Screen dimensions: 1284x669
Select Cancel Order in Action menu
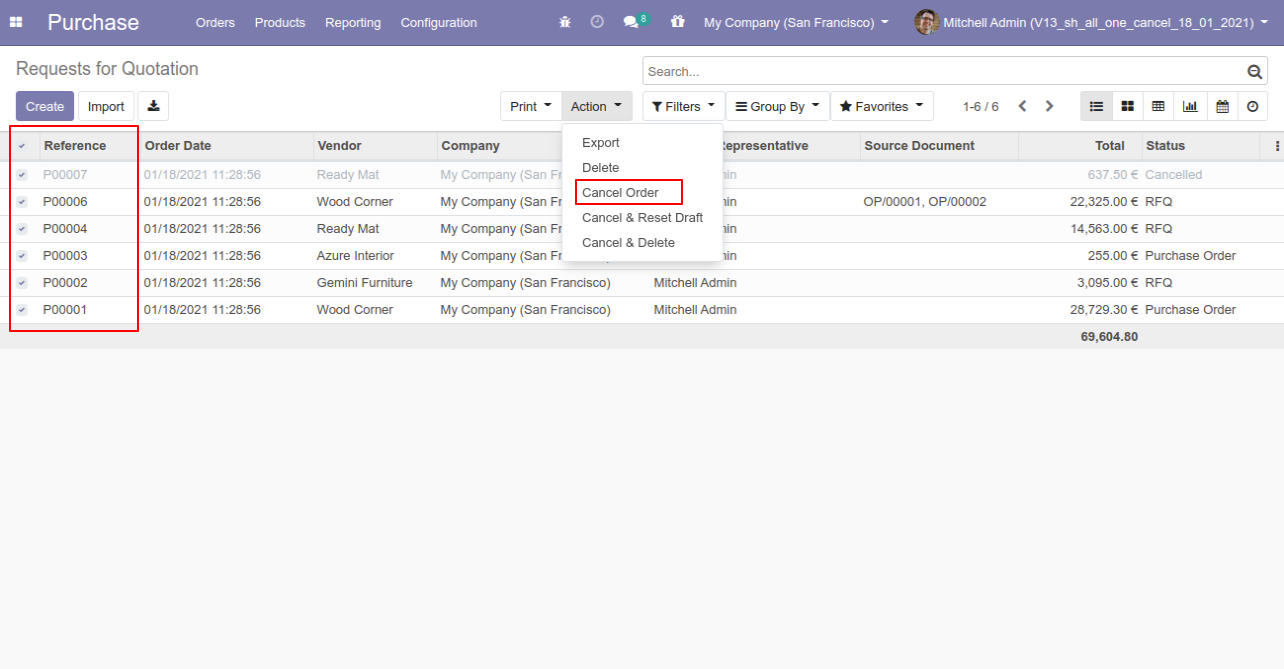click(x=642, y=193)
